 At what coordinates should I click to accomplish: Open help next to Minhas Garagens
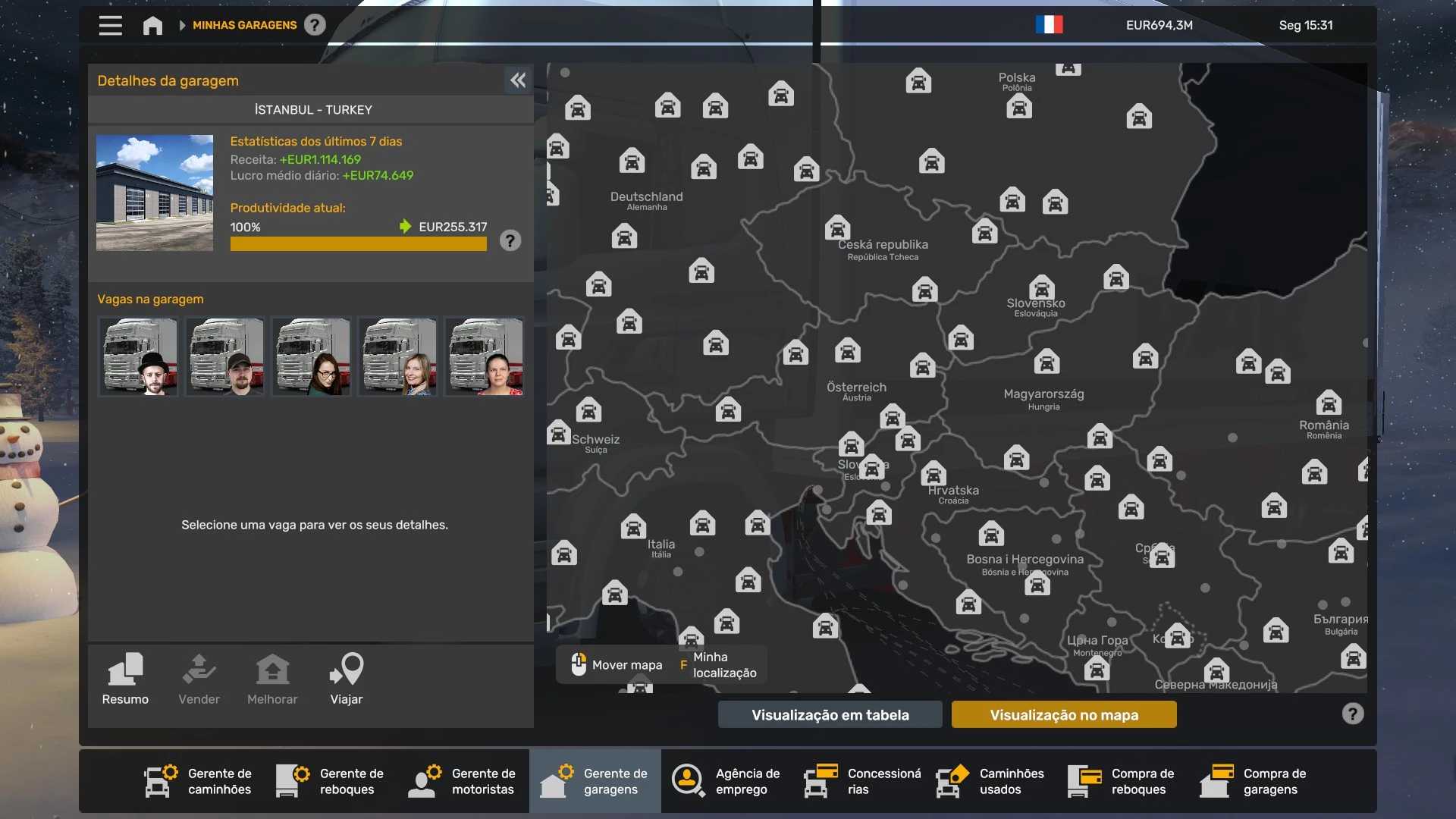pos(315,25)
